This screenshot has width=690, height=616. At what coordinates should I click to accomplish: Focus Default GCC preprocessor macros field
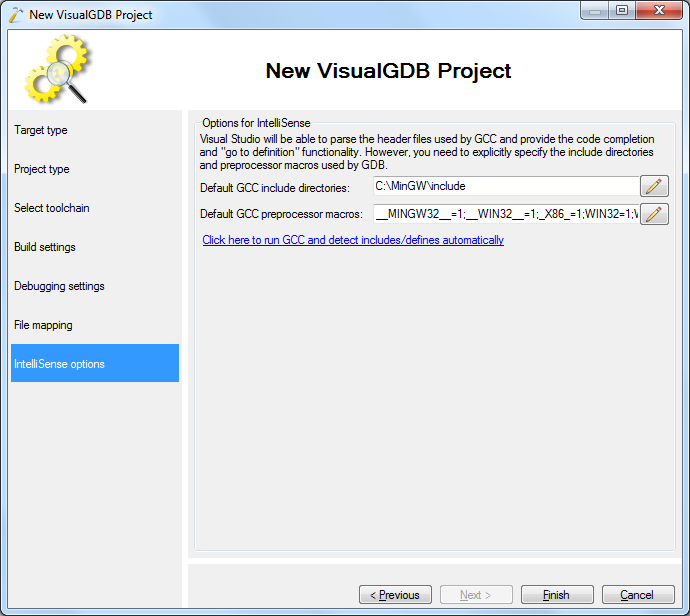506,214
